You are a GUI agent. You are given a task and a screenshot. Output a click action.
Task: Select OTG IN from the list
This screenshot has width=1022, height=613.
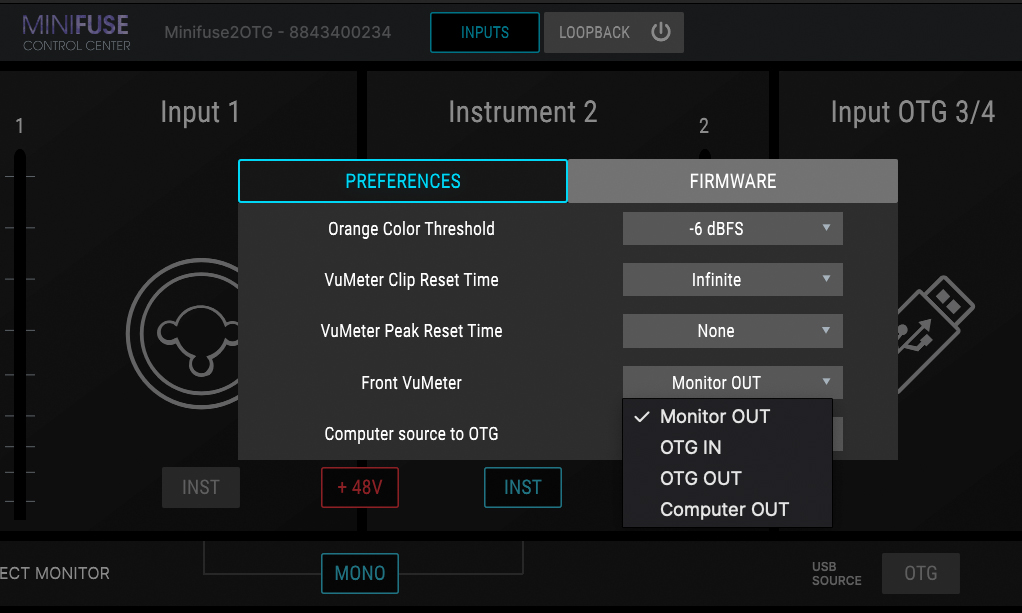pyautogui.click(x=691, y=447)
